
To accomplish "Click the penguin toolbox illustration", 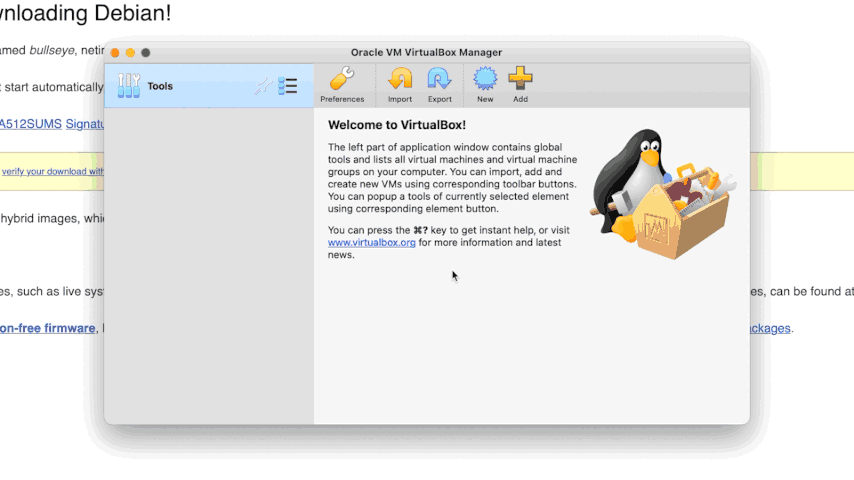I will [x=663, y=193].
